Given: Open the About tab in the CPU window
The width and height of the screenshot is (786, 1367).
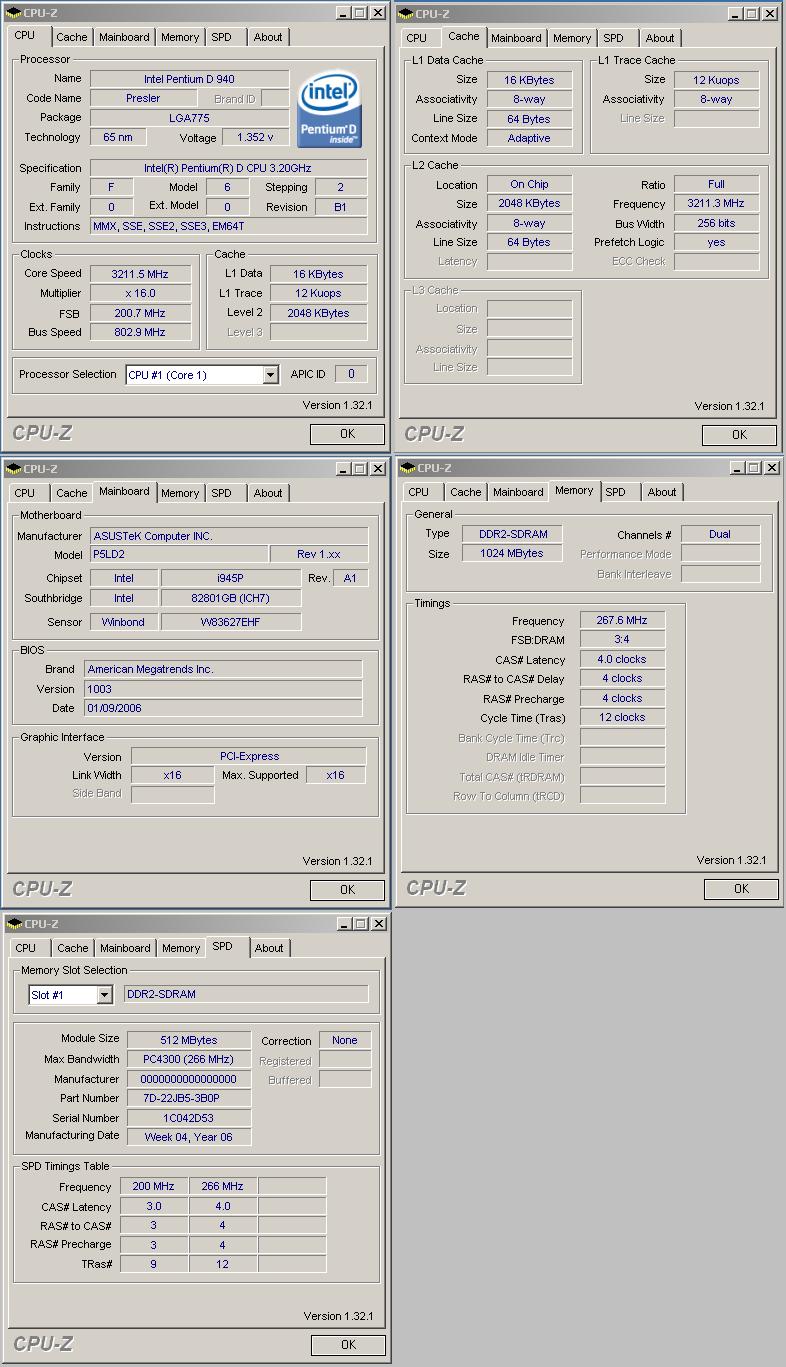Looking at the screenshot, I should coord(268,37).
